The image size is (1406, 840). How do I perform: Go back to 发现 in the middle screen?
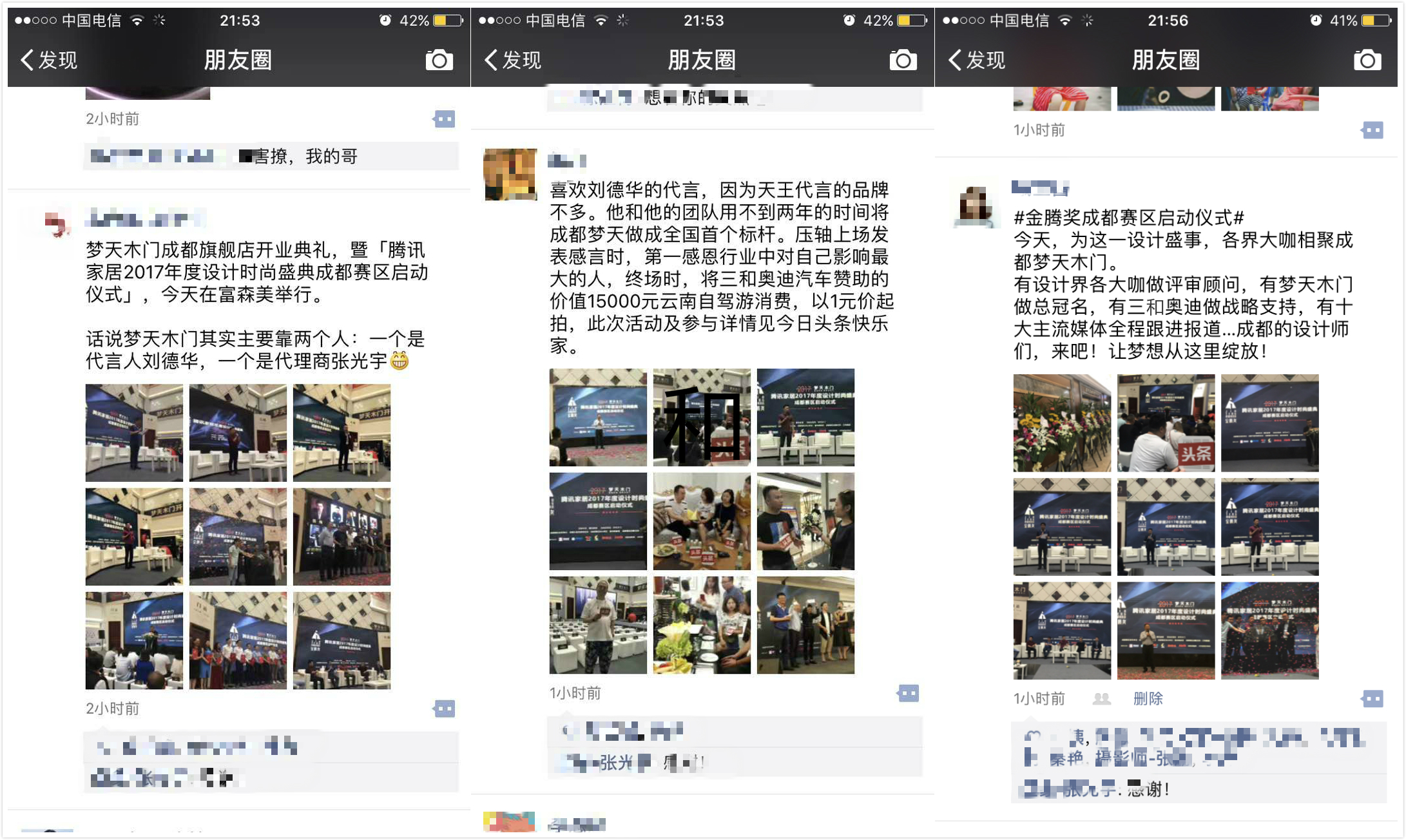513,60
